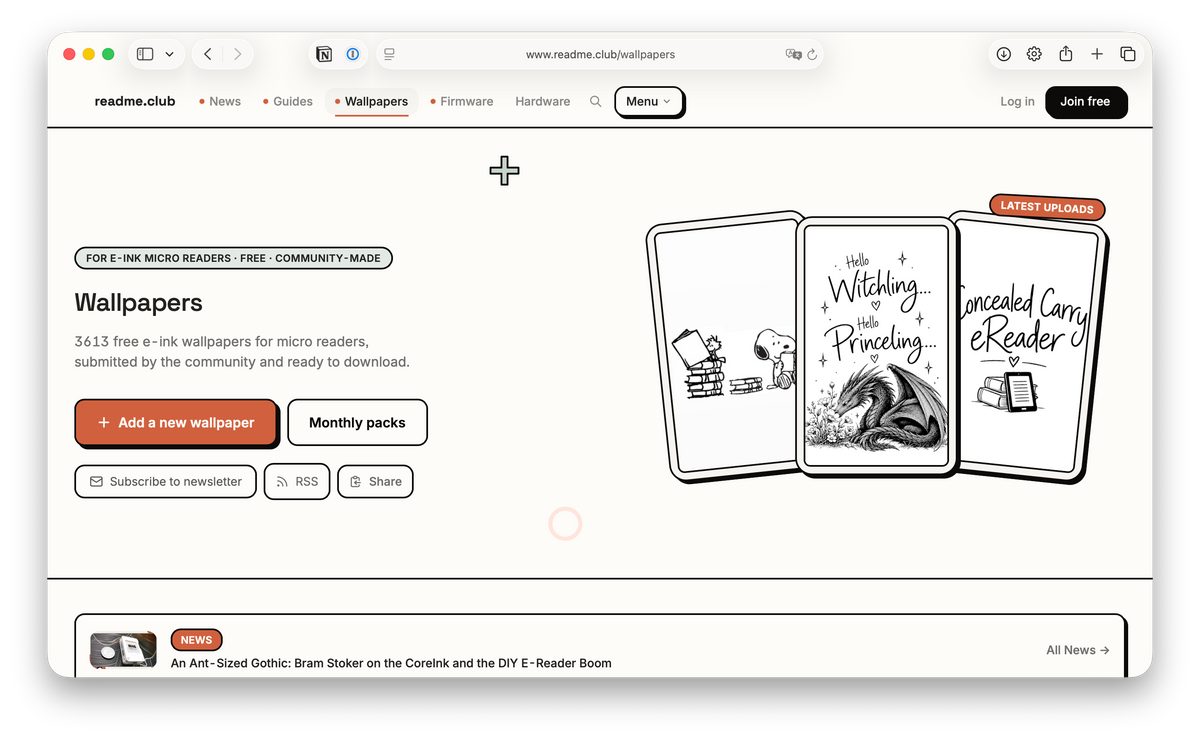Image resolution: width=1200 pixels, height=740 pixels.
Task: Open the Notion web clipper extension
Action: pos(324,54)
